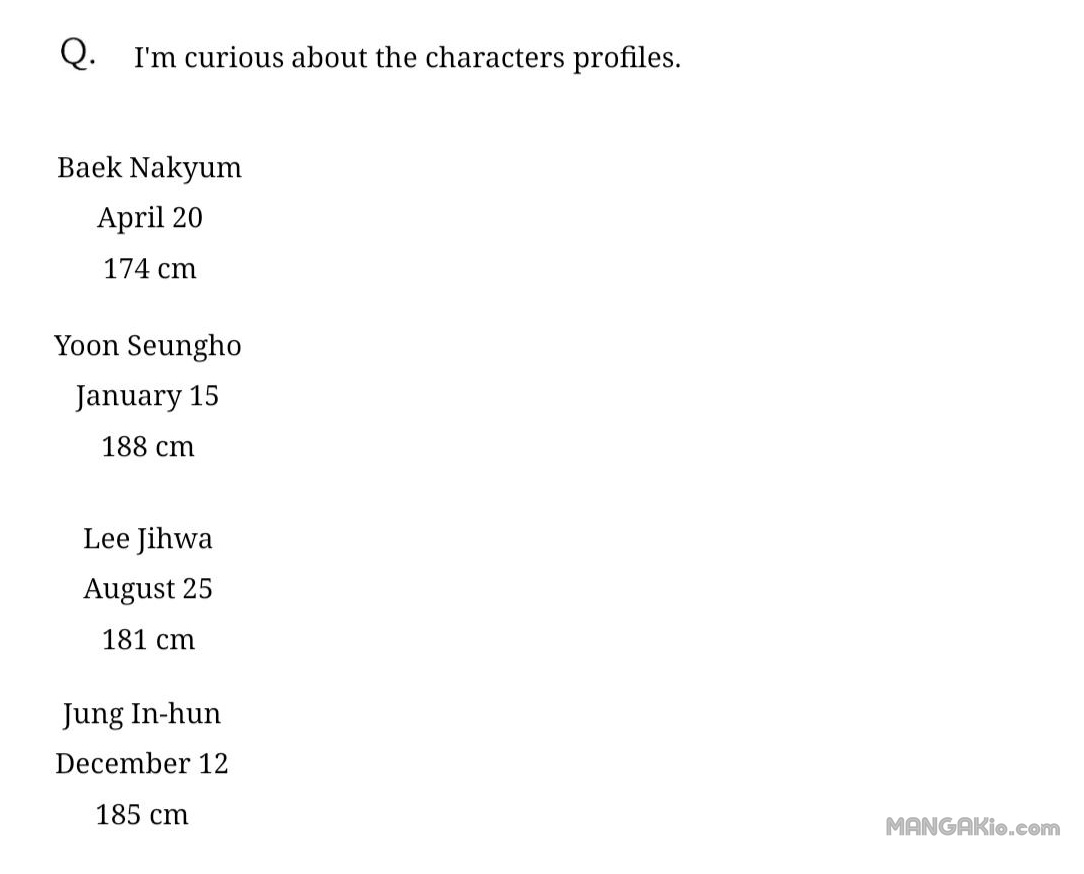Viewport: 1084px width, 874px height.
Task: Click the birthday "January 15"
Action: [x=147, y=396]
